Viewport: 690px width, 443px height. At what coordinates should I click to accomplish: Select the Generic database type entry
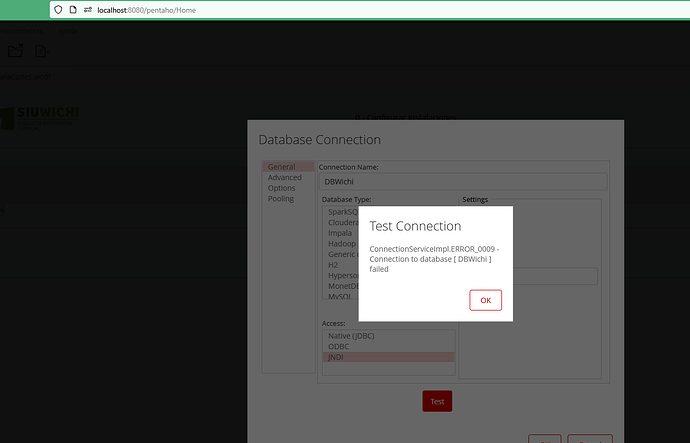click(x=343, y=254)
